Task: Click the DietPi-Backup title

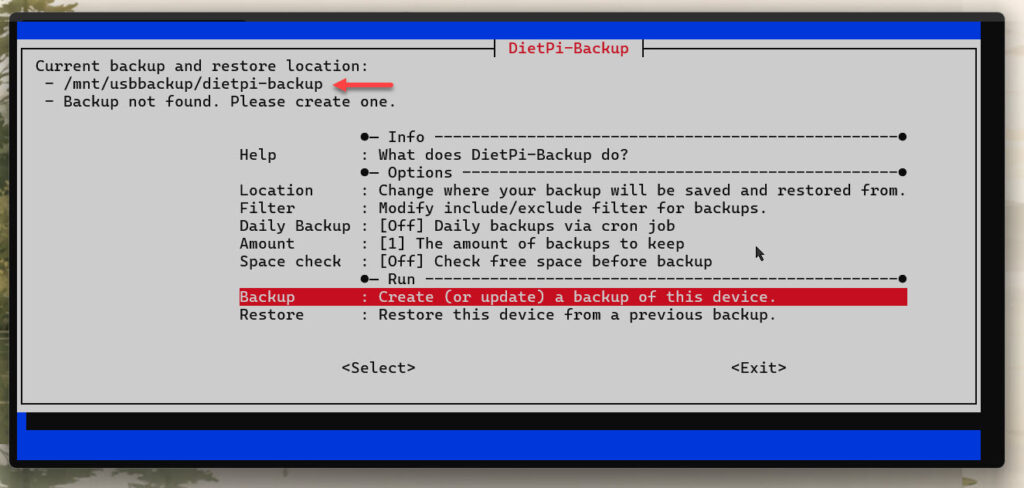Action: 568,48
